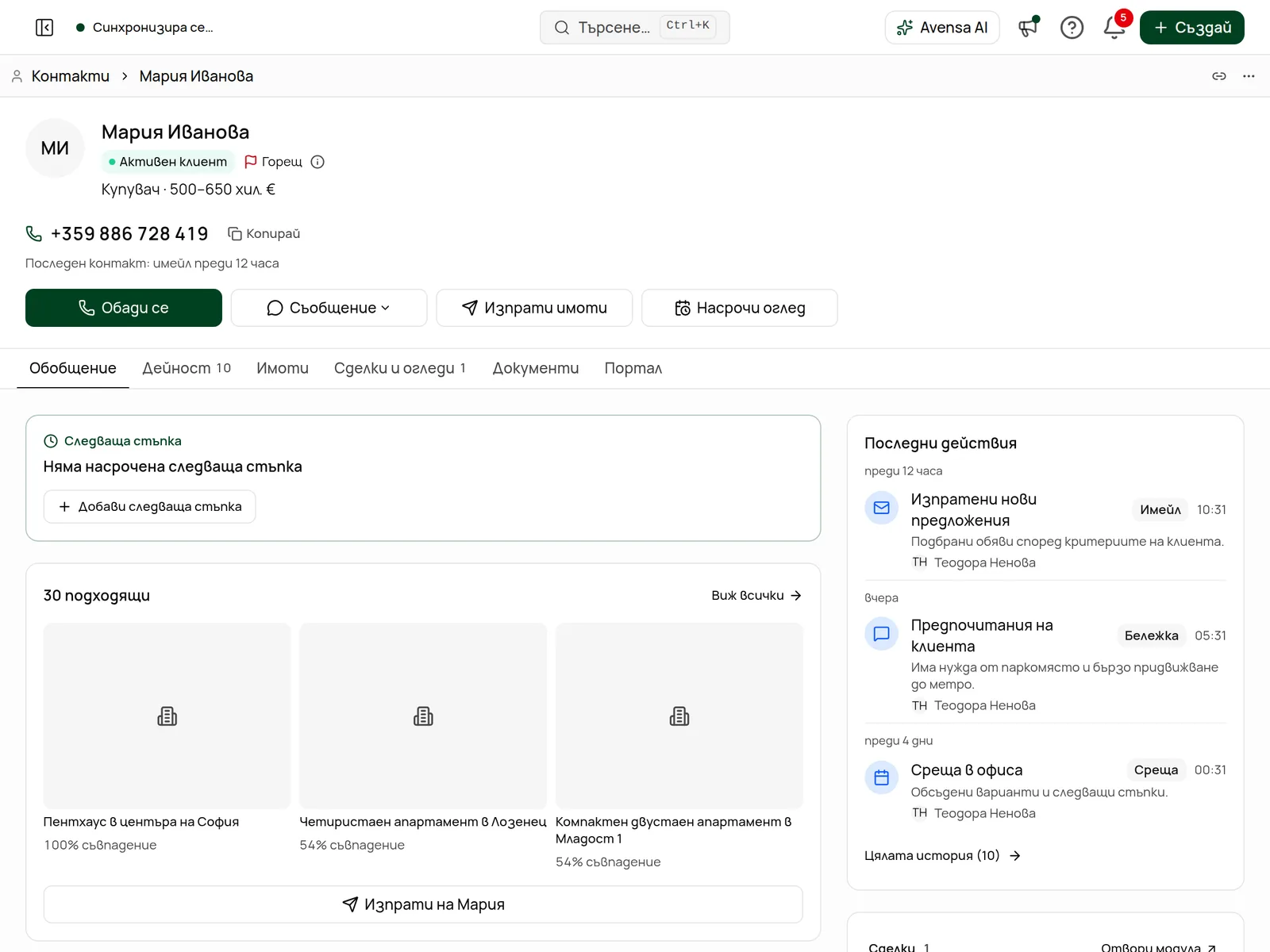Select the Обобщение tab

pyautogui.click(x=73, y=368)
